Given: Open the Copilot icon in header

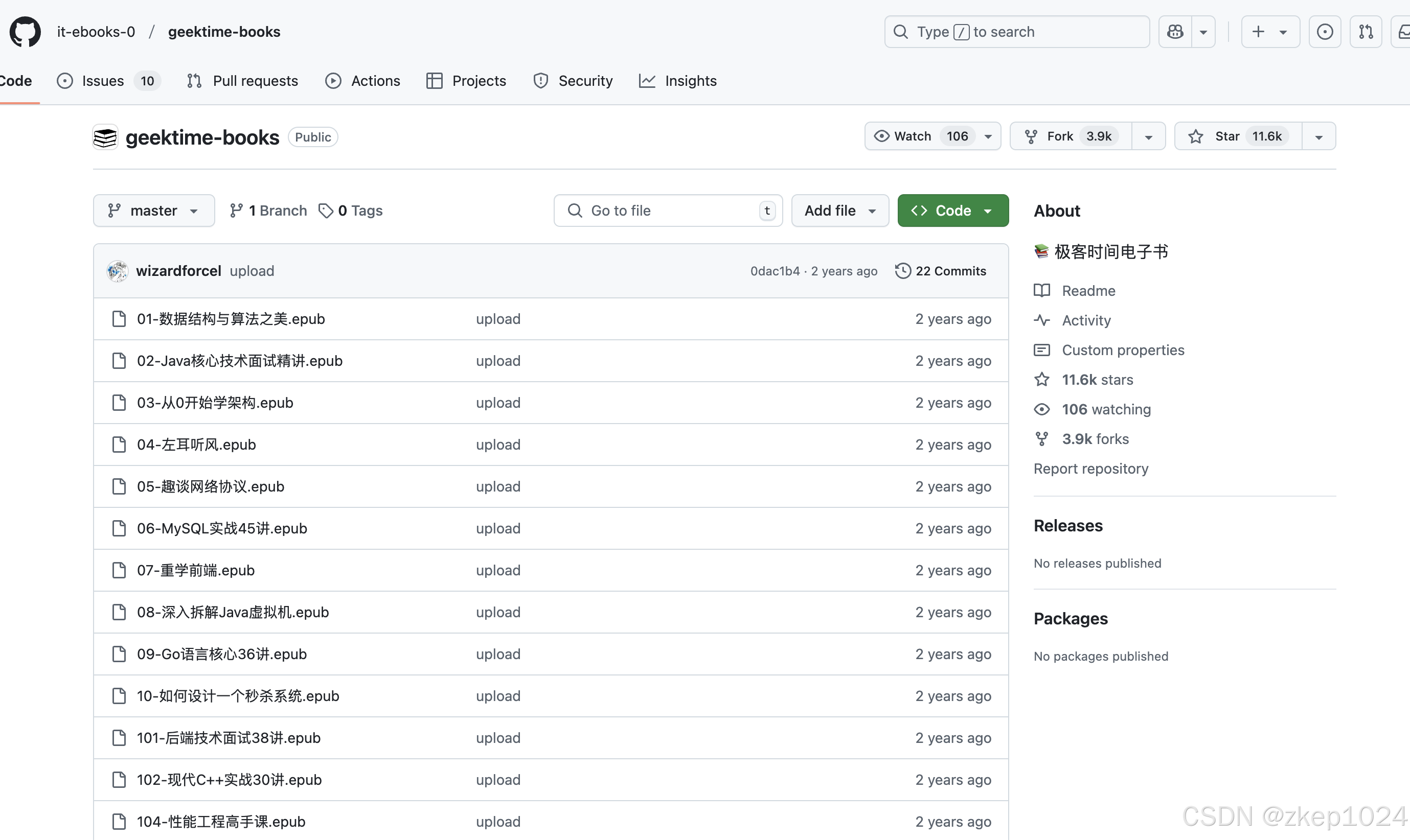Looking at the screenshot, I should (x=1175, y=32).
